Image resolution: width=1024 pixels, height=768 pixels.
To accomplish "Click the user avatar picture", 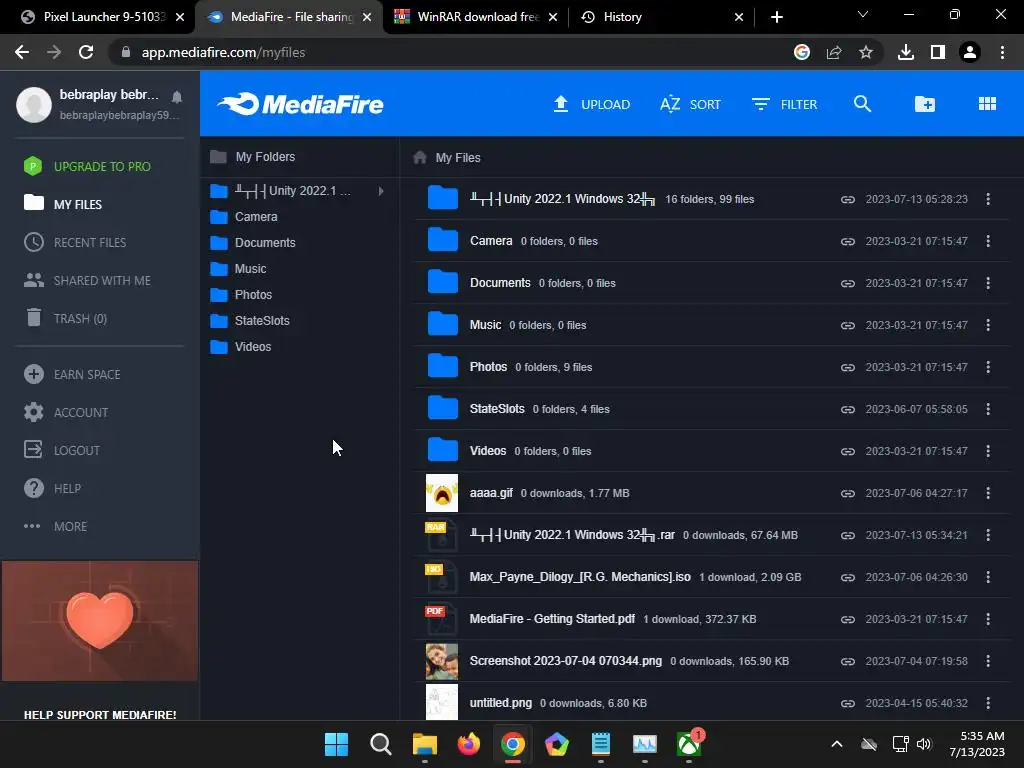I will pyautogui.click(x=34, y=104).
